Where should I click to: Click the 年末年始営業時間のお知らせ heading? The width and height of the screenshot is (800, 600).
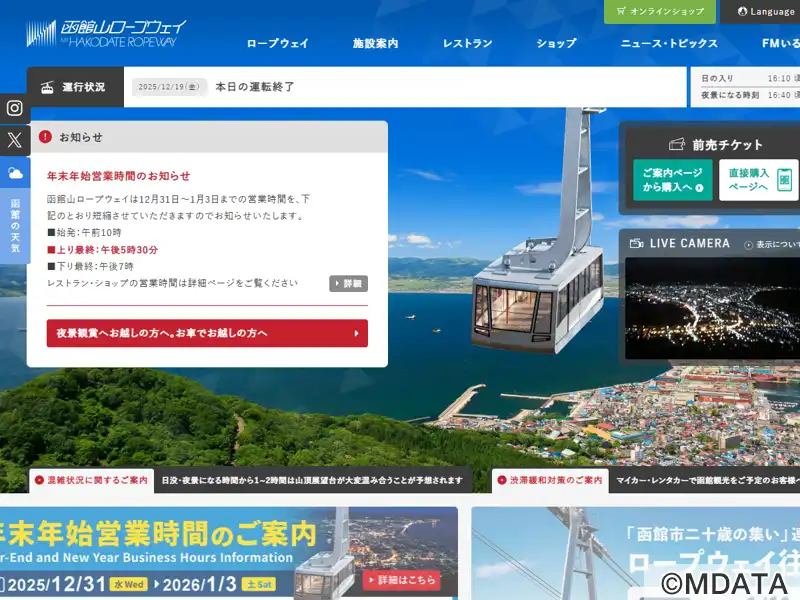pyautogui.click(x=118, y=176)
